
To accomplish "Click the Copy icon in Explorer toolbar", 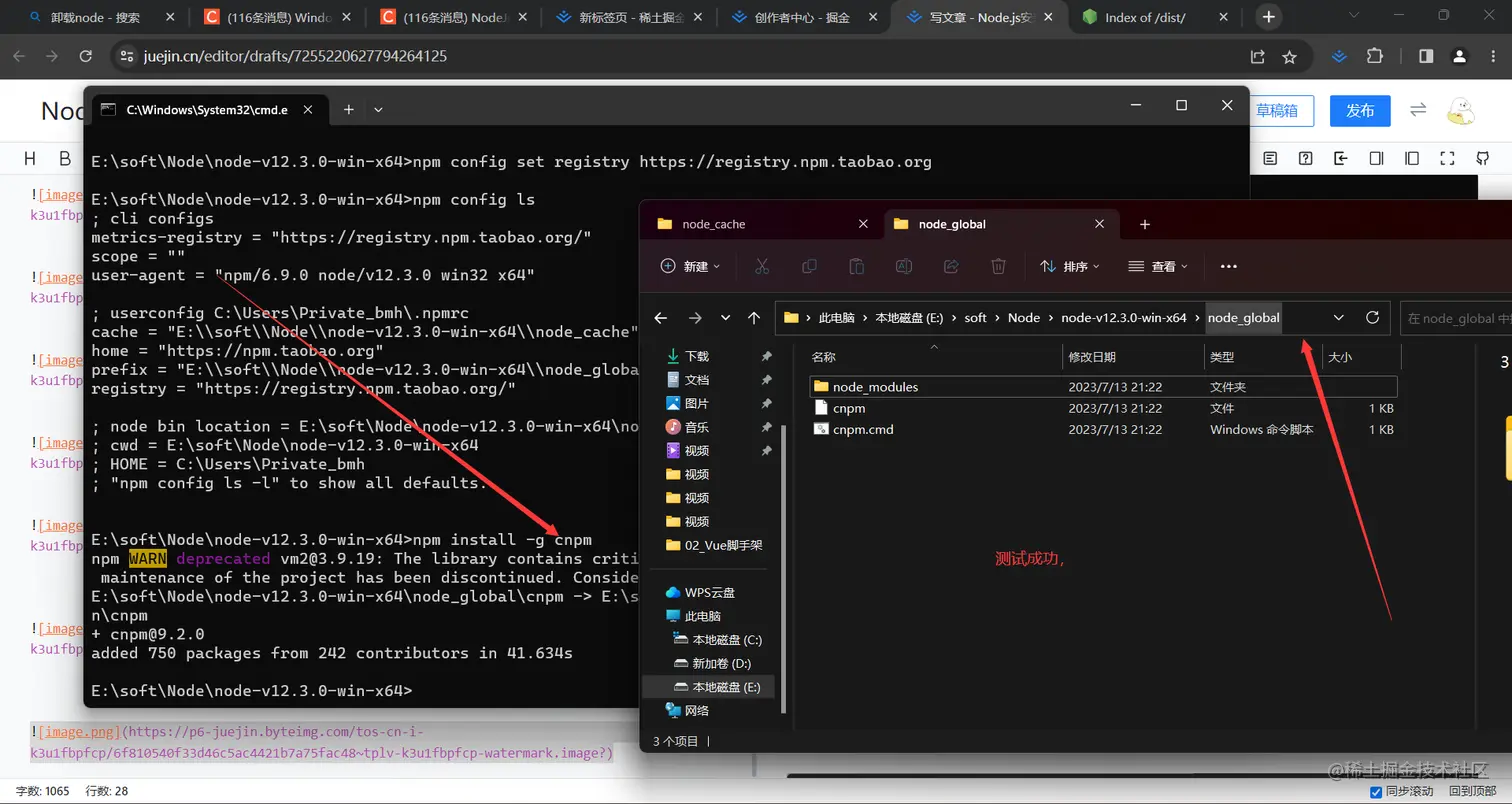I will [809, 266].
